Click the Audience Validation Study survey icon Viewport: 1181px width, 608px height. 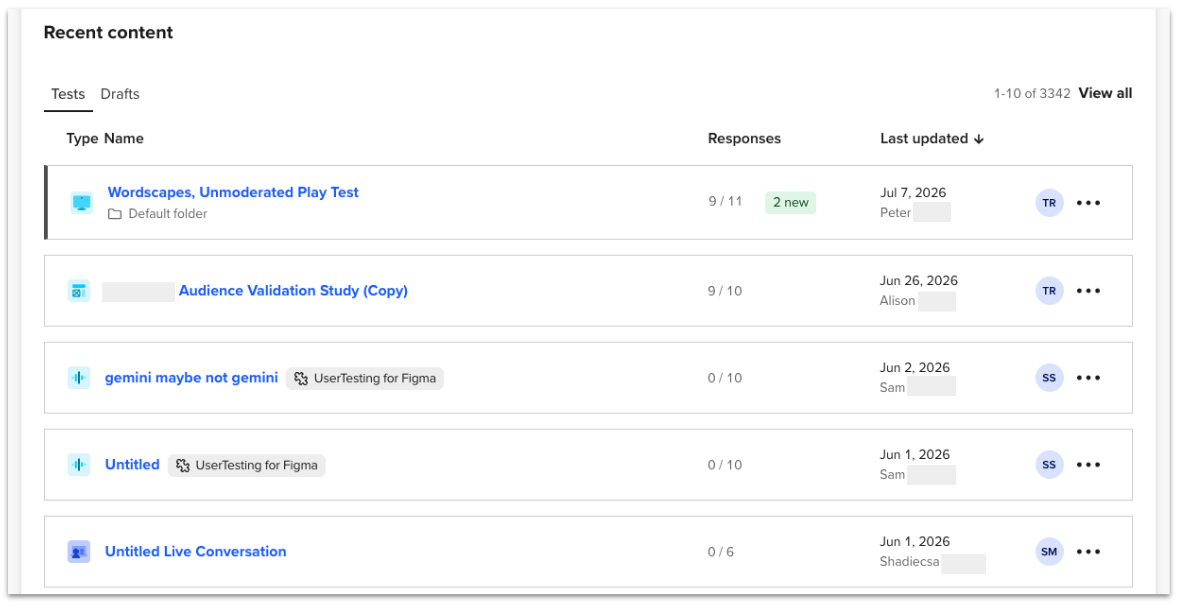point(78,291)
